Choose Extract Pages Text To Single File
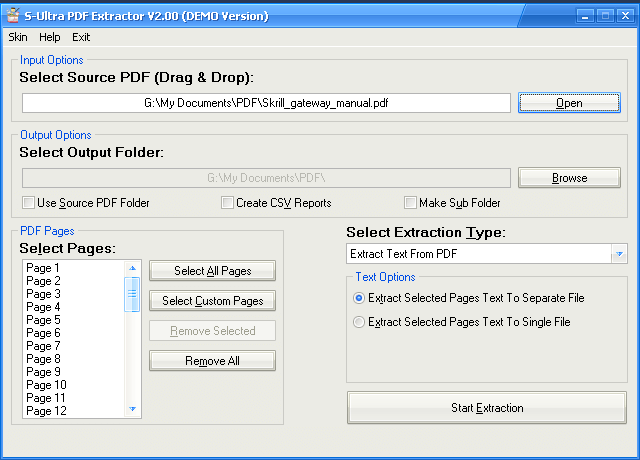The width and height of the screenshot is (640, 460). pos(360,322)
